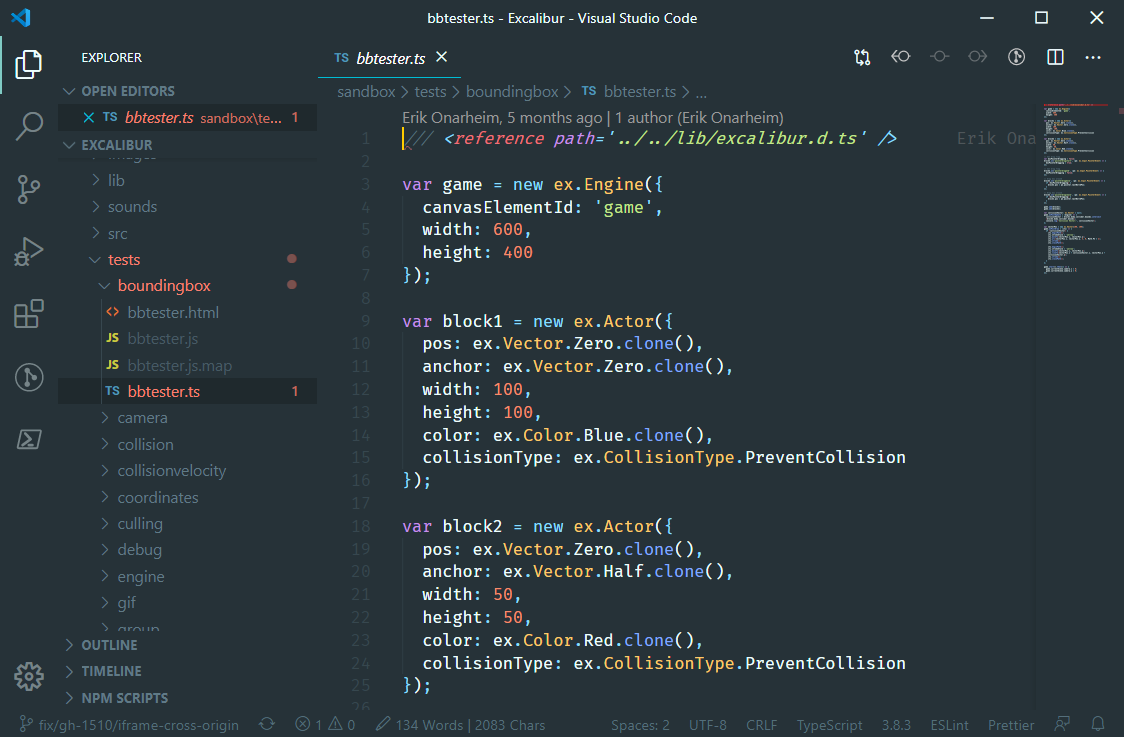Click tests in the breadcrumb path
Viewport: 1124px width, 737px height.
coord(430,92)
